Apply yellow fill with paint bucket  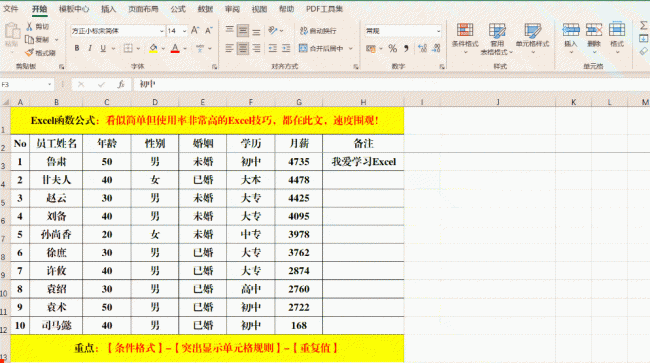coord(153,48)
